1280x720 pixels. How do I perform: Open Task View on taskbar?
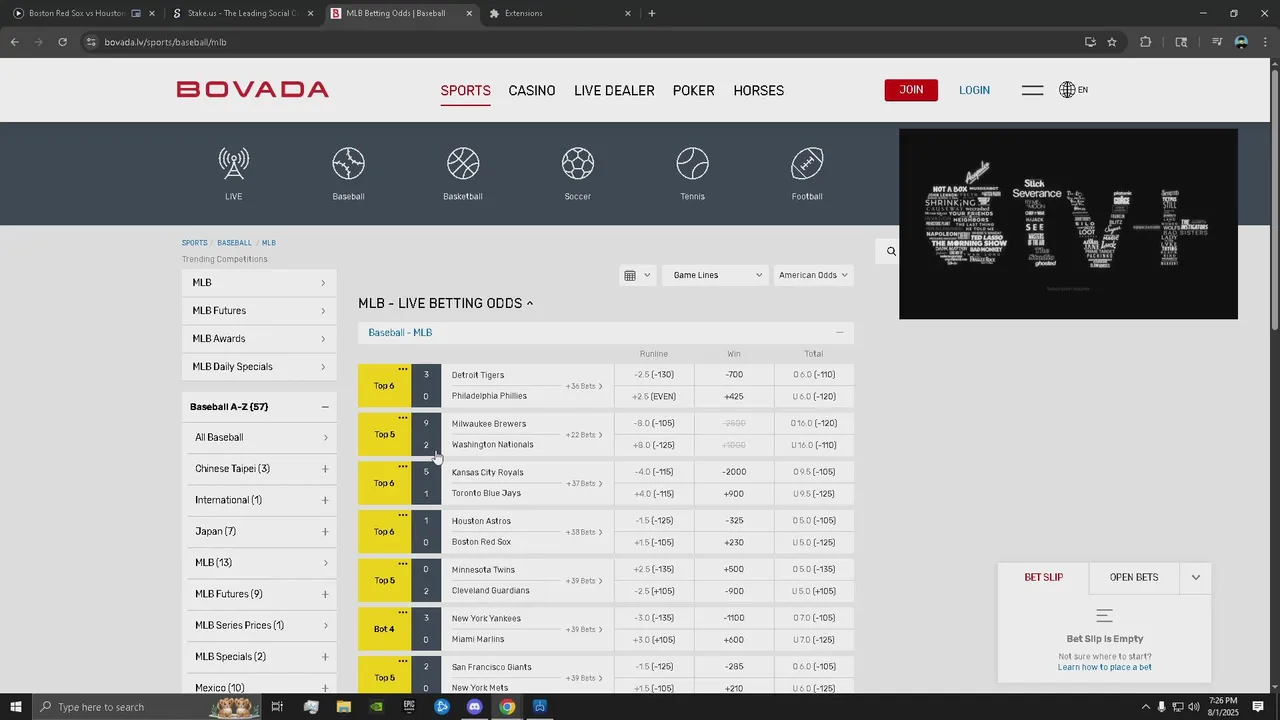[x=278, y=707]
